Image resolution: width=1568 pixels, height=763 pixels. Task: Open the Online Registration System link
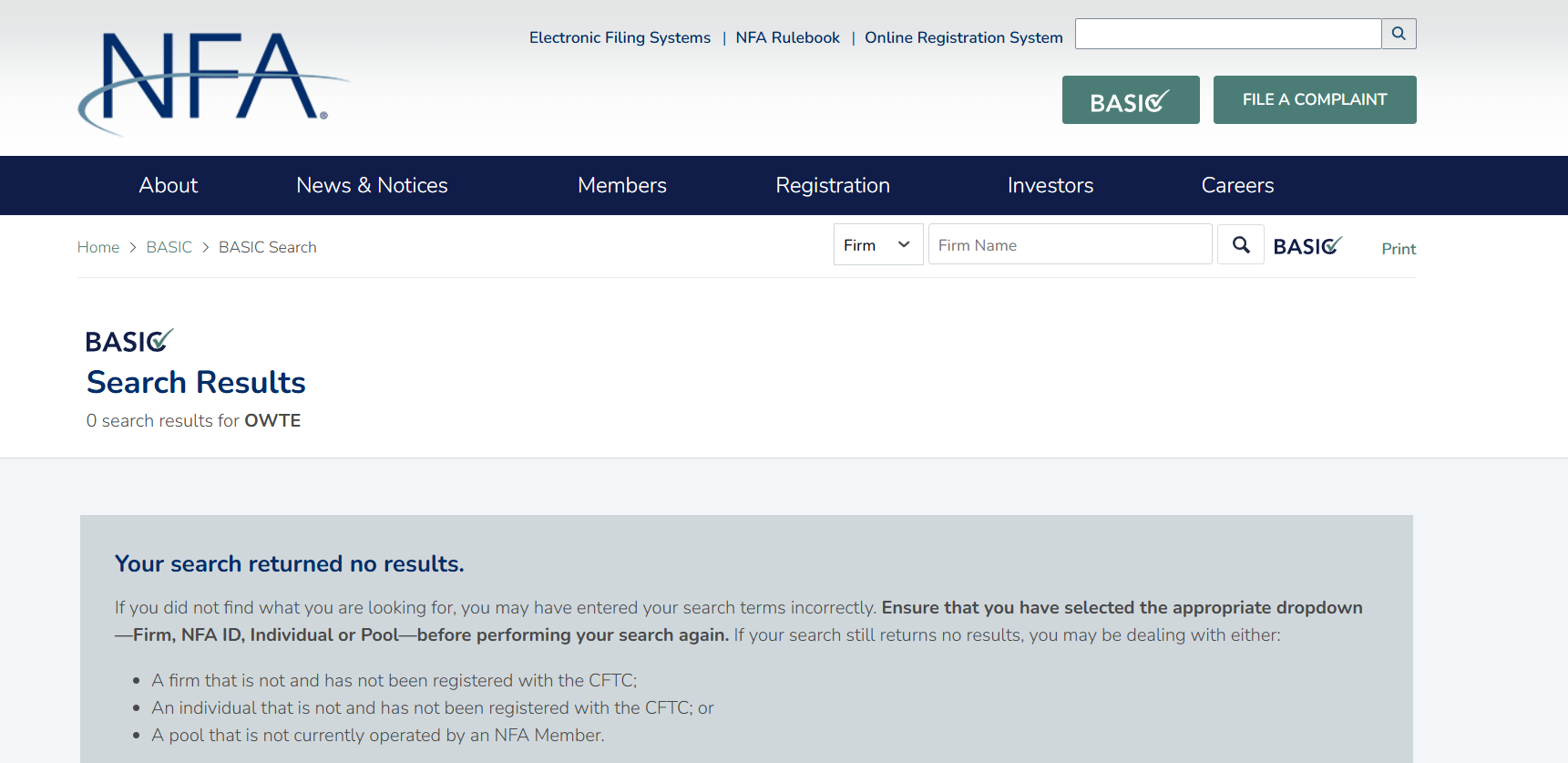tap(964, 37)
